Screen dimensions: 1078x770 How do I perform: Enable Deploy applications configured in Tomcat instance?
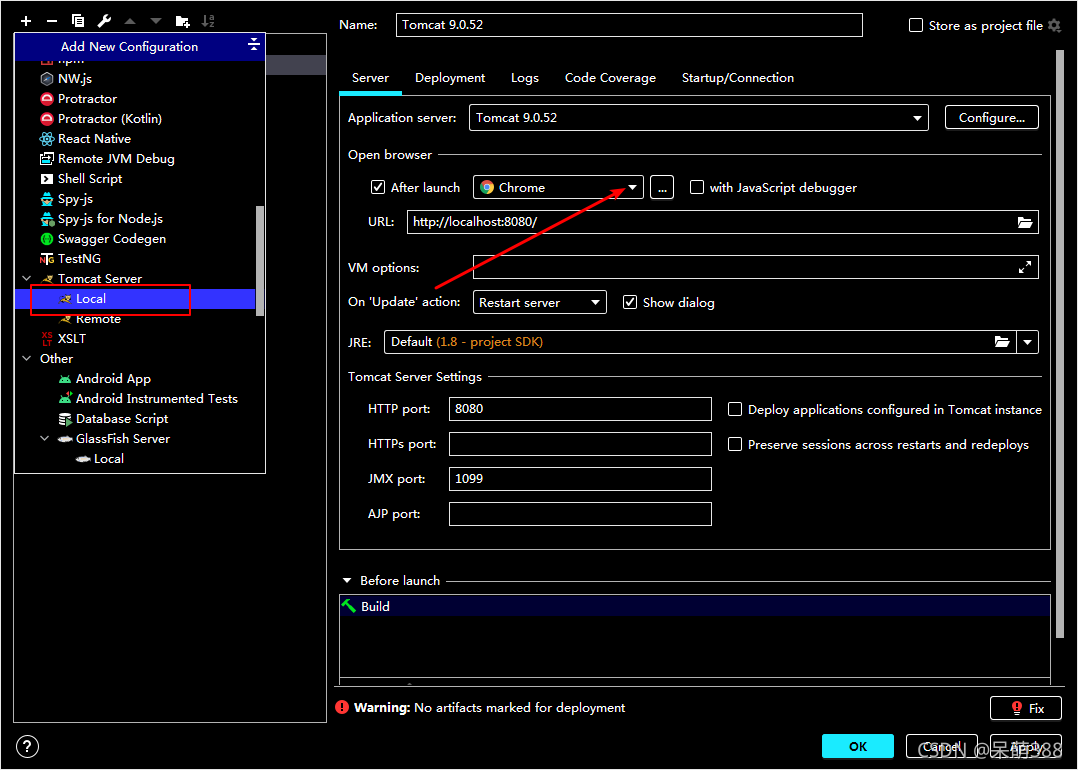pos(735,409)
